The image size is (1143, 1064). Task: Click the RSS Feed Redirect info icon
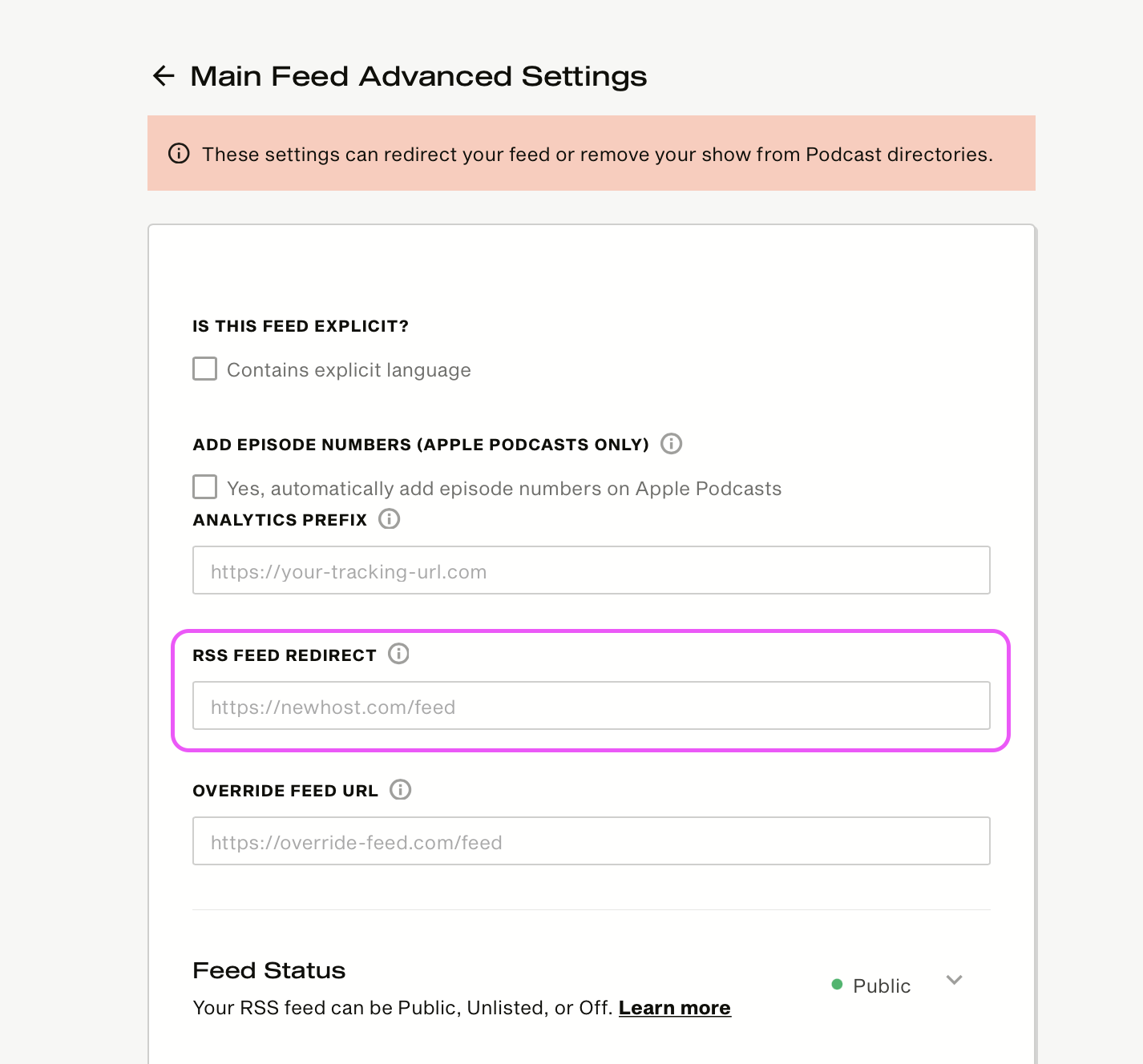(398, 655)
